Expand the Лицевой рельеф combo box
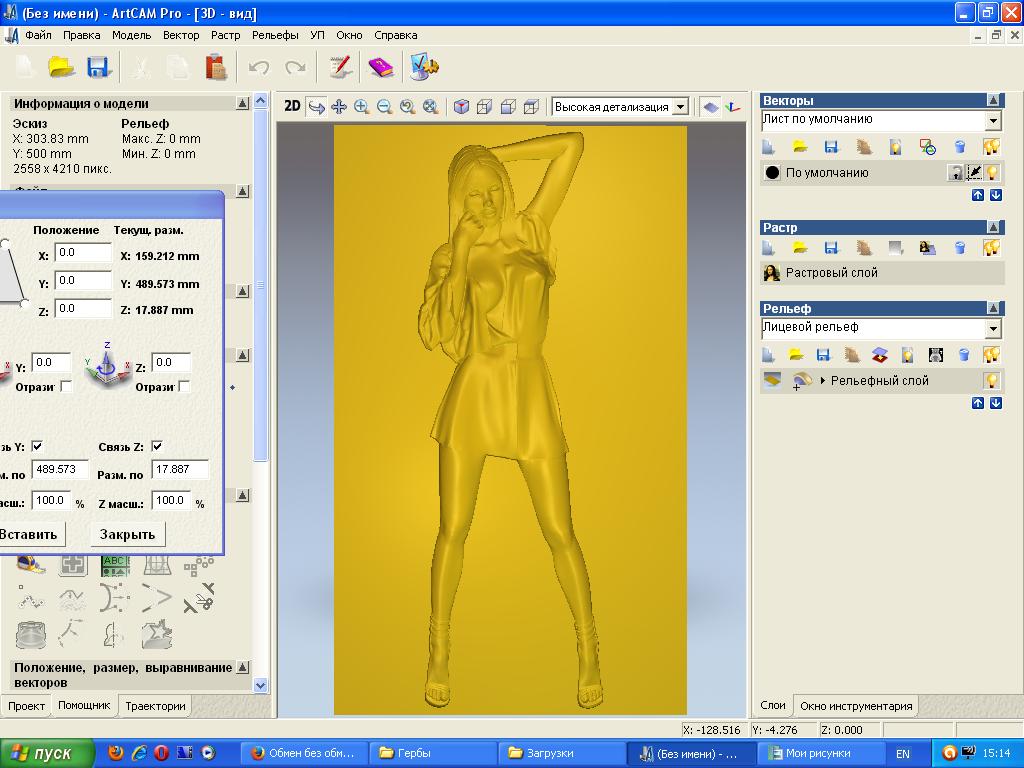Image resolution: width=1024 pixels, height=768 pixels. [992, 329]
